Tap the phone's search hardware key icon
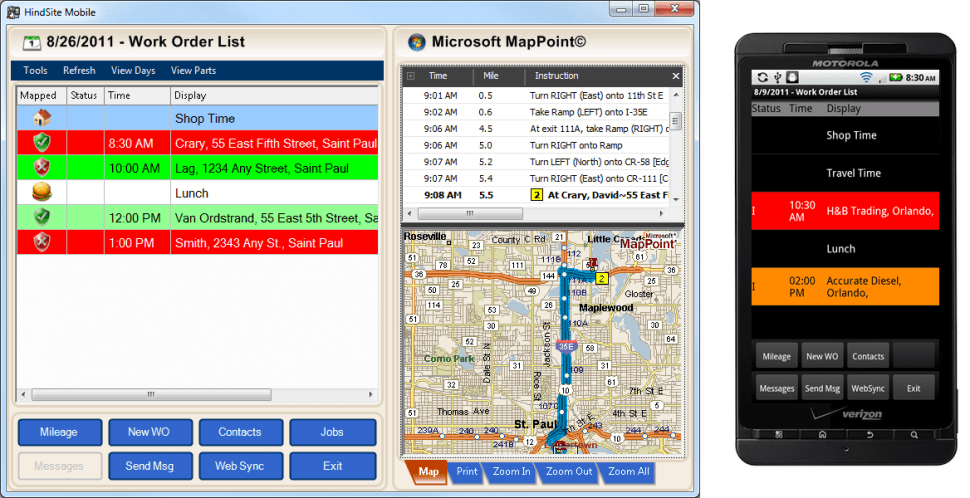The width and height of the screenshot is (970, 498). 914,435
